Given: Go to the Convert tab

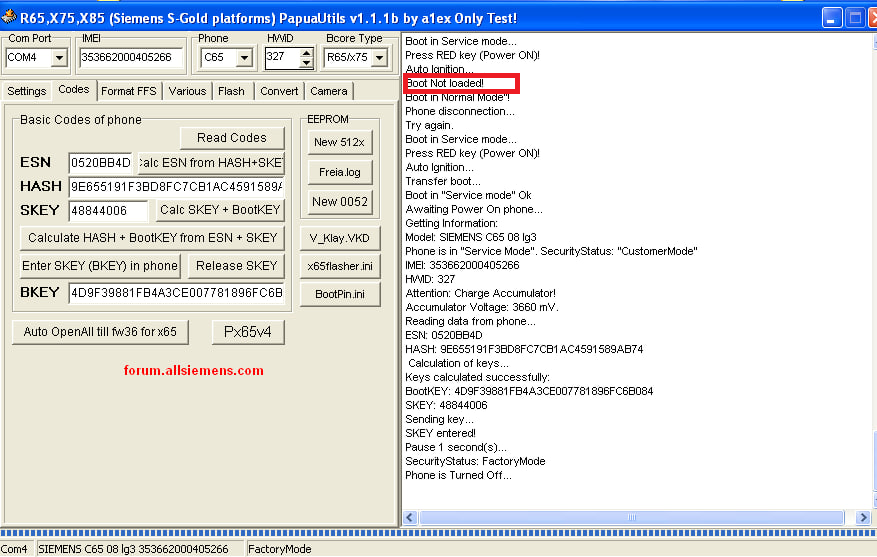Looking at the screenshot, I should [x=279, y=91].
